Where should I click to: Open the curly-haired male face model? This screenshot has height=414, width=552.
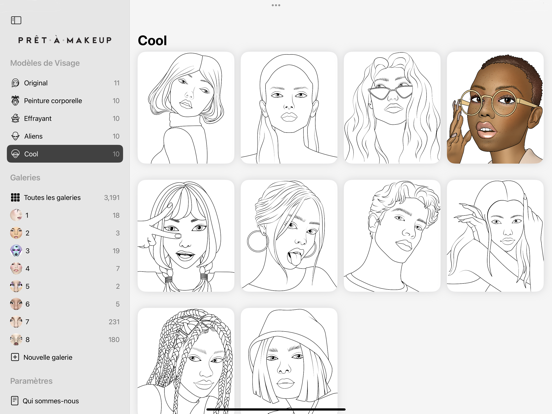click(392, 236)
